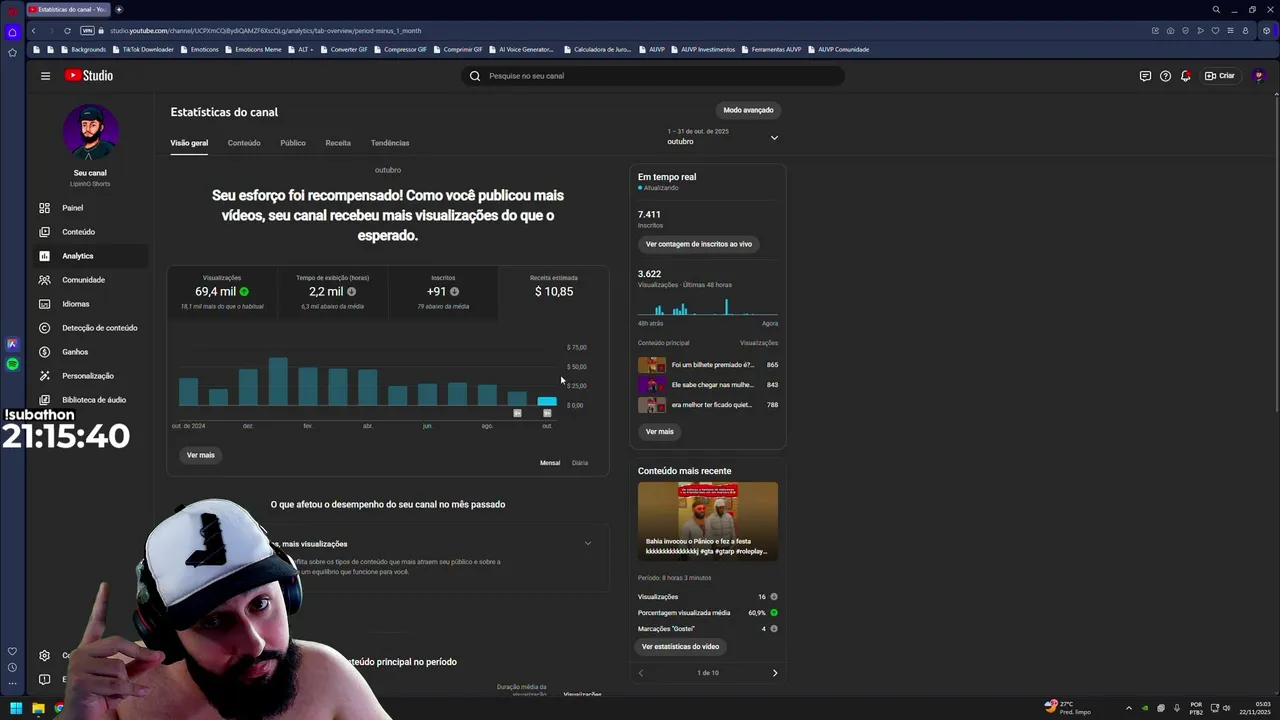Open Painel in the sidebar
The image size is (1280, 720).
click(90, 208)
